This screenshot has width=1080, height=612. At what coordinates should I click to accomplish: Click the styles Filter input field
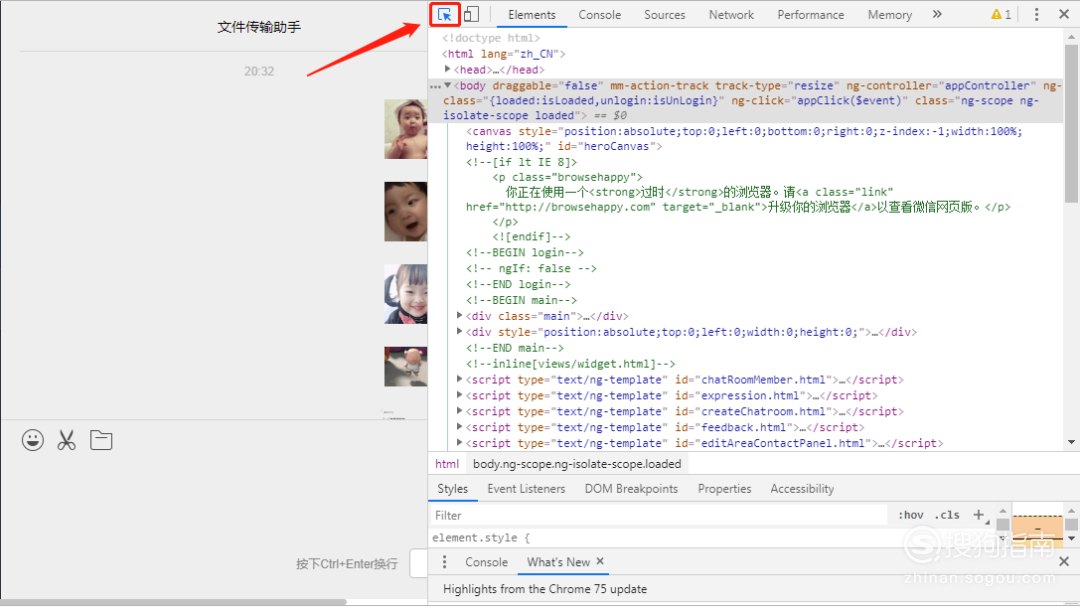(x=658, y=515)
